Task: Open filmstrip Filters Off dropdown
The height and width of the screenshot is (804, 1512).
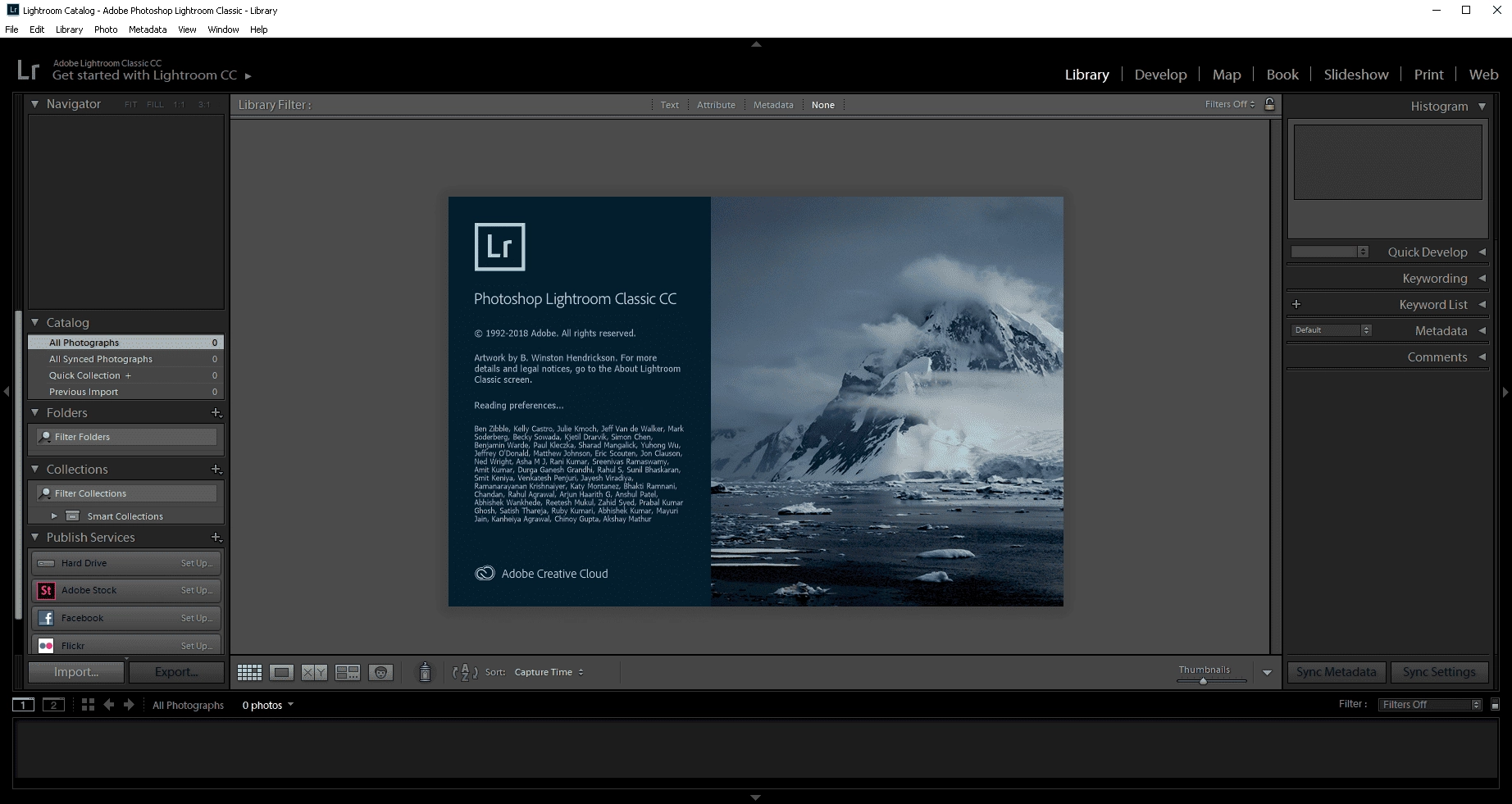Action: tap(1431, 705)
